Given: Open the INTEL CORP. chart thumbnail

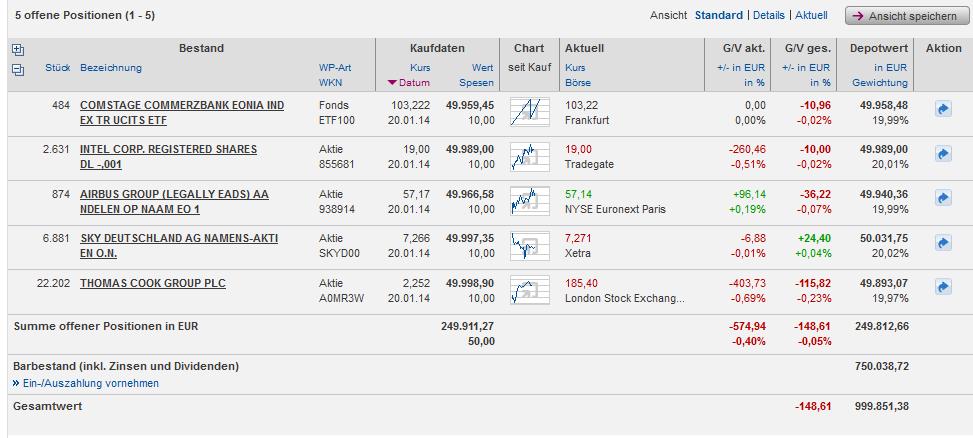Looking at the screenshot, I should [530, 156].
